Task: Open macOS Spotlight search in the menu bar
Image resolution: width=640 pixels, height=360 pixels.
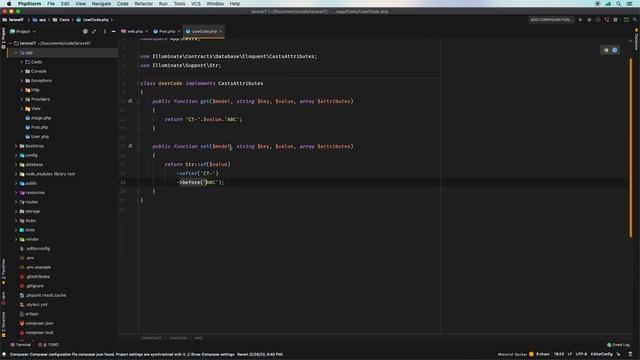Action: [618, 4]
